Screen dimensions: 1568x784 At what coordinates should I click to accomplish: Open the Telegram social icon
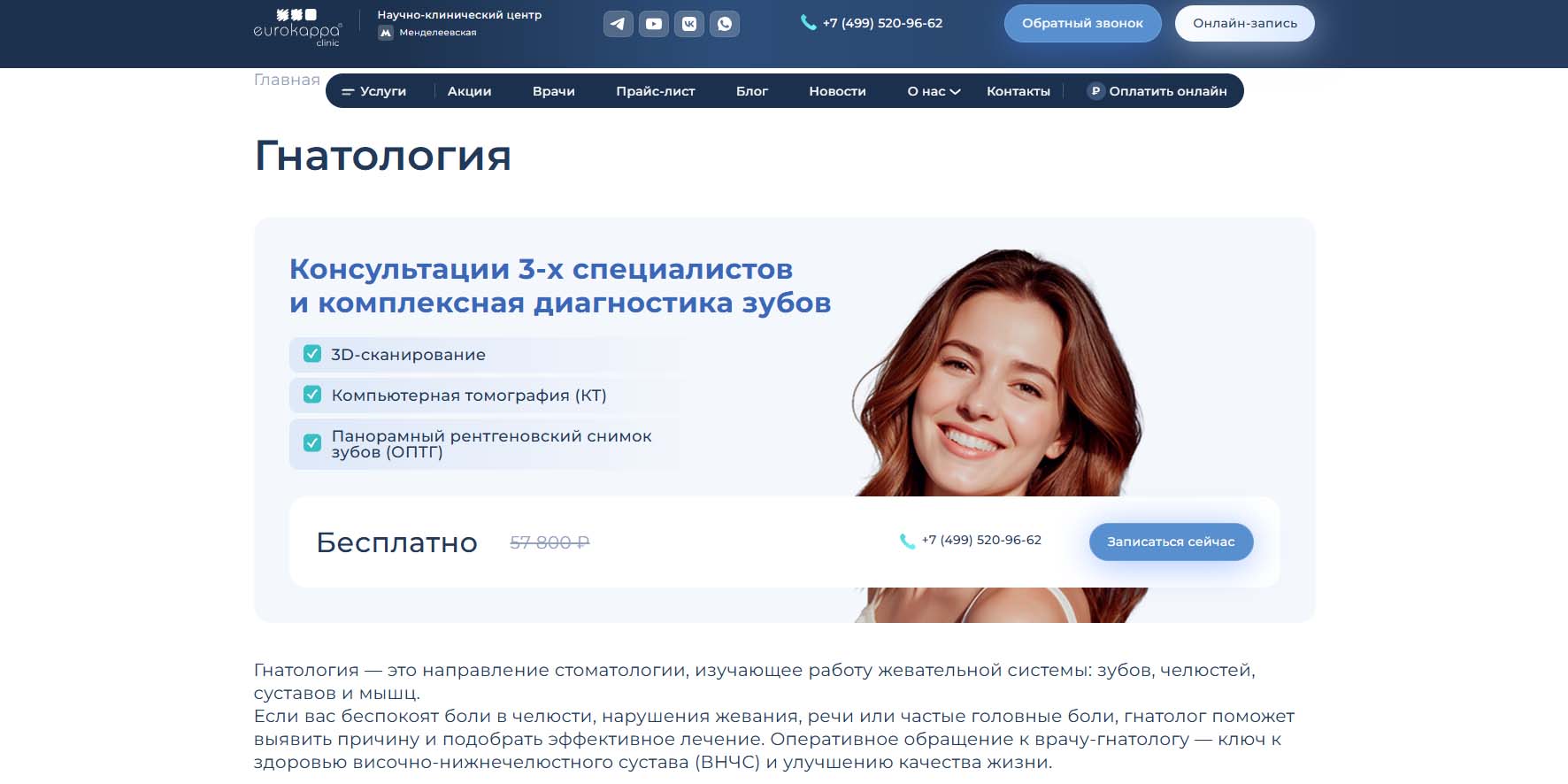tap(618, 24)
